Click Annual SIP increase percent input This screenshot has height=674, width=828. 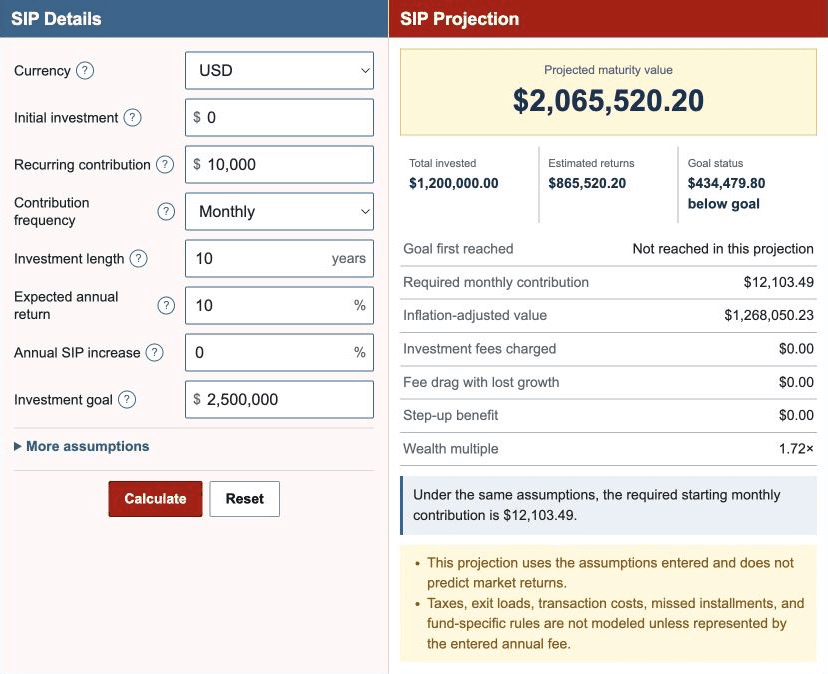[x=279, y=352]
